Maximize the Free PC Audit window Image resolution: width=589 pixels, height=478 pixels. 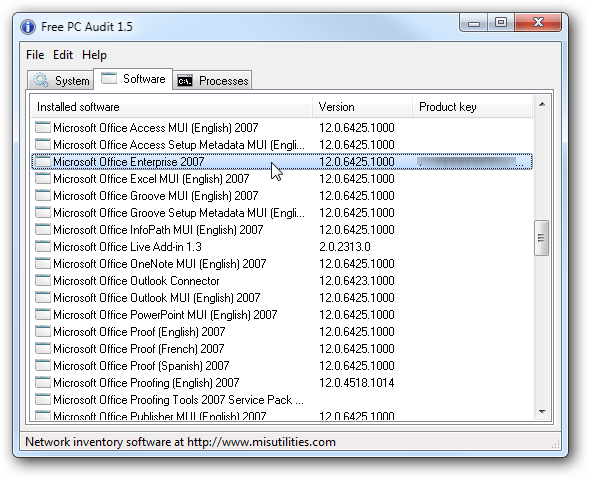501,23
